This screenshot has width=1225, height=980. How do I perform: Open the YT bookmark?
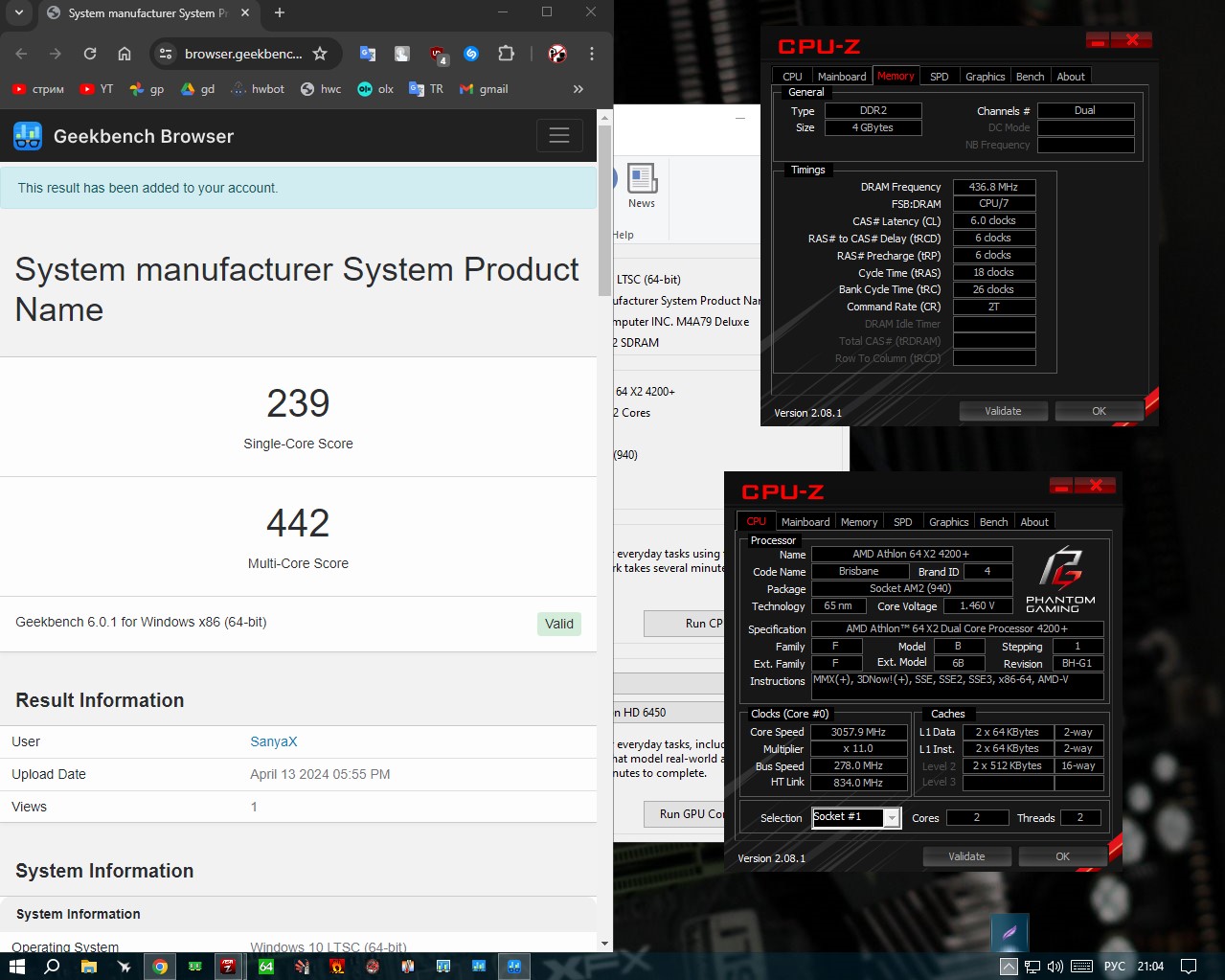point(97,89)
